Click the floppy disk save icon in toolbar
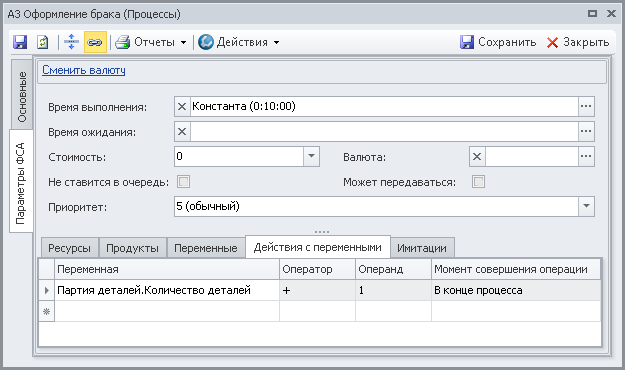The height and width of the screenshot is (370, 625). pyautogui.click(x=20, y=42)
